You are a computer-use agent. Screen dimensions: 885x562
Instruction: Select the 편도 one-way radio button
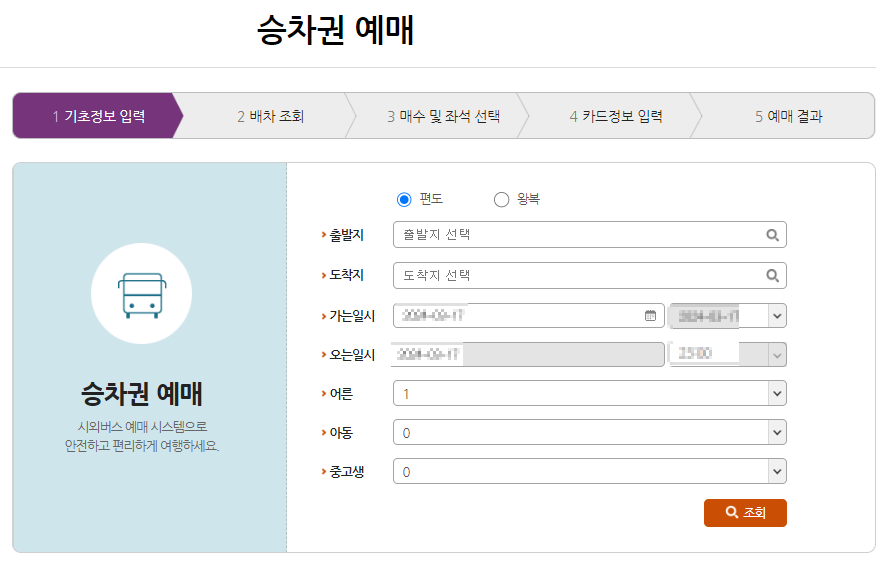click(404, 200)
